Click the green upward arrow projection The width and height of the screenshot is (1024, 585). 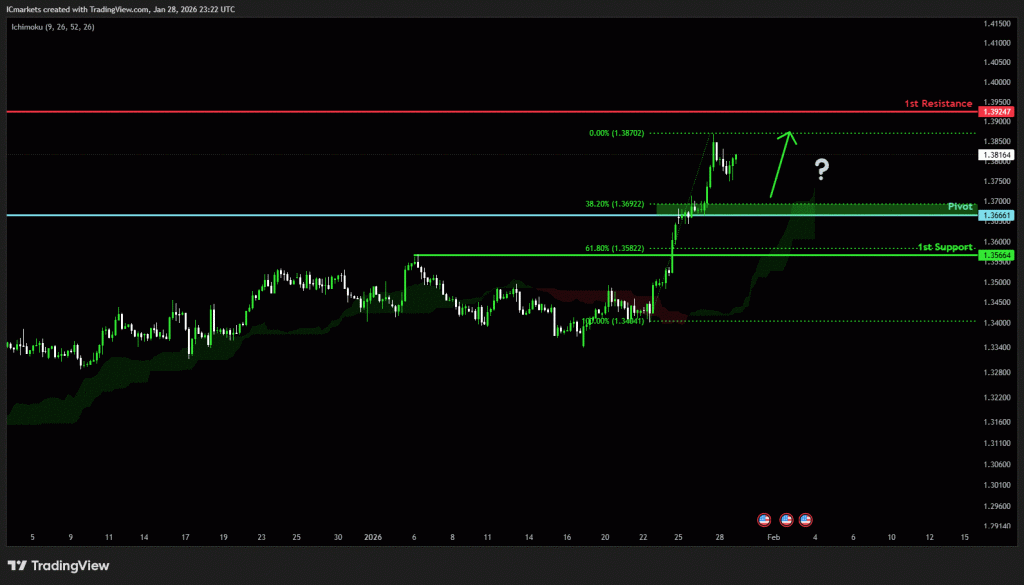coord(781,163)
